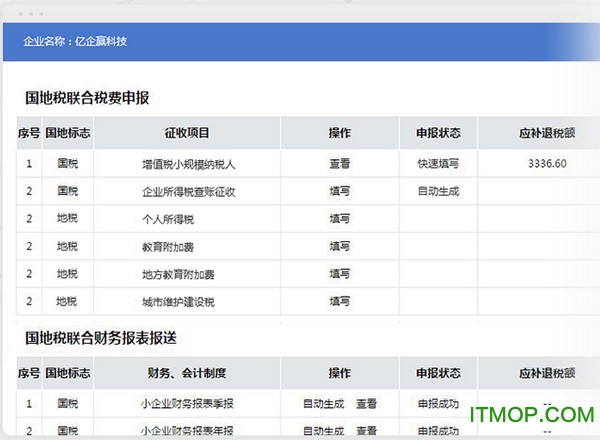Click 查看 for 增值税小规模纳税人 row
Viewport: 600px width, 440px height.
pos(340,163)
